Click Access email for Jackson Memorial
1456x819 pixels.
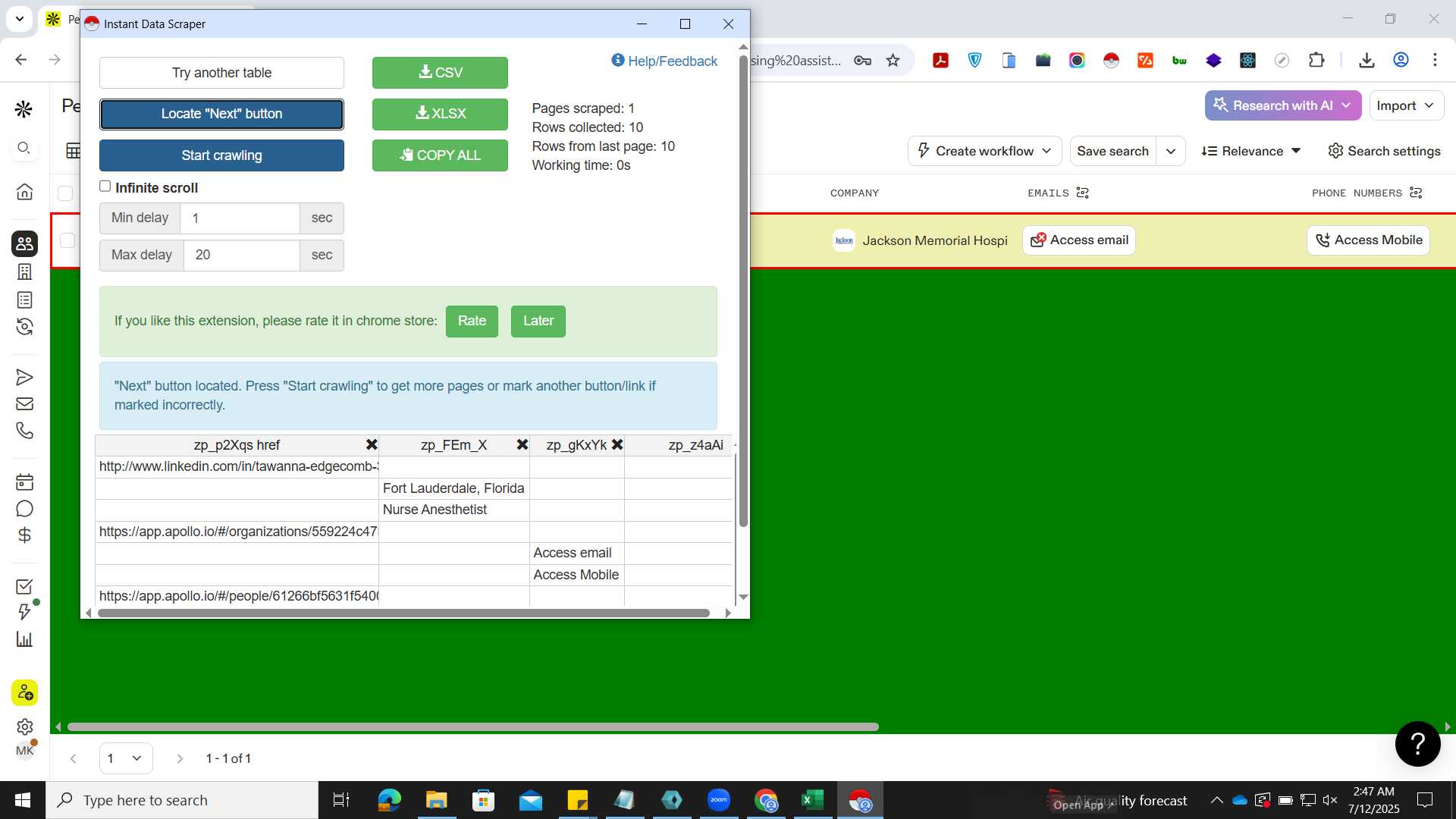pyautogui.click(x=1078, y=240)
